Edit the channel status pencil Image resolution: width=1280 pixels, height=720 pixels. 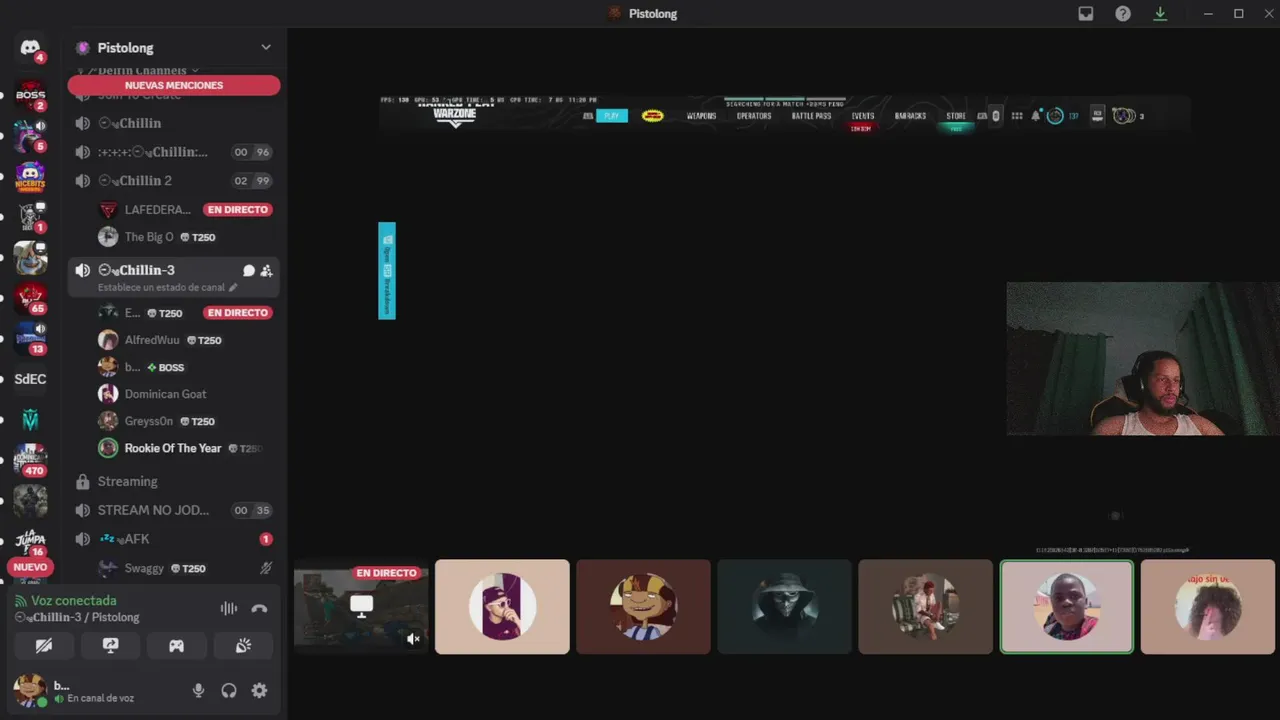233,287
